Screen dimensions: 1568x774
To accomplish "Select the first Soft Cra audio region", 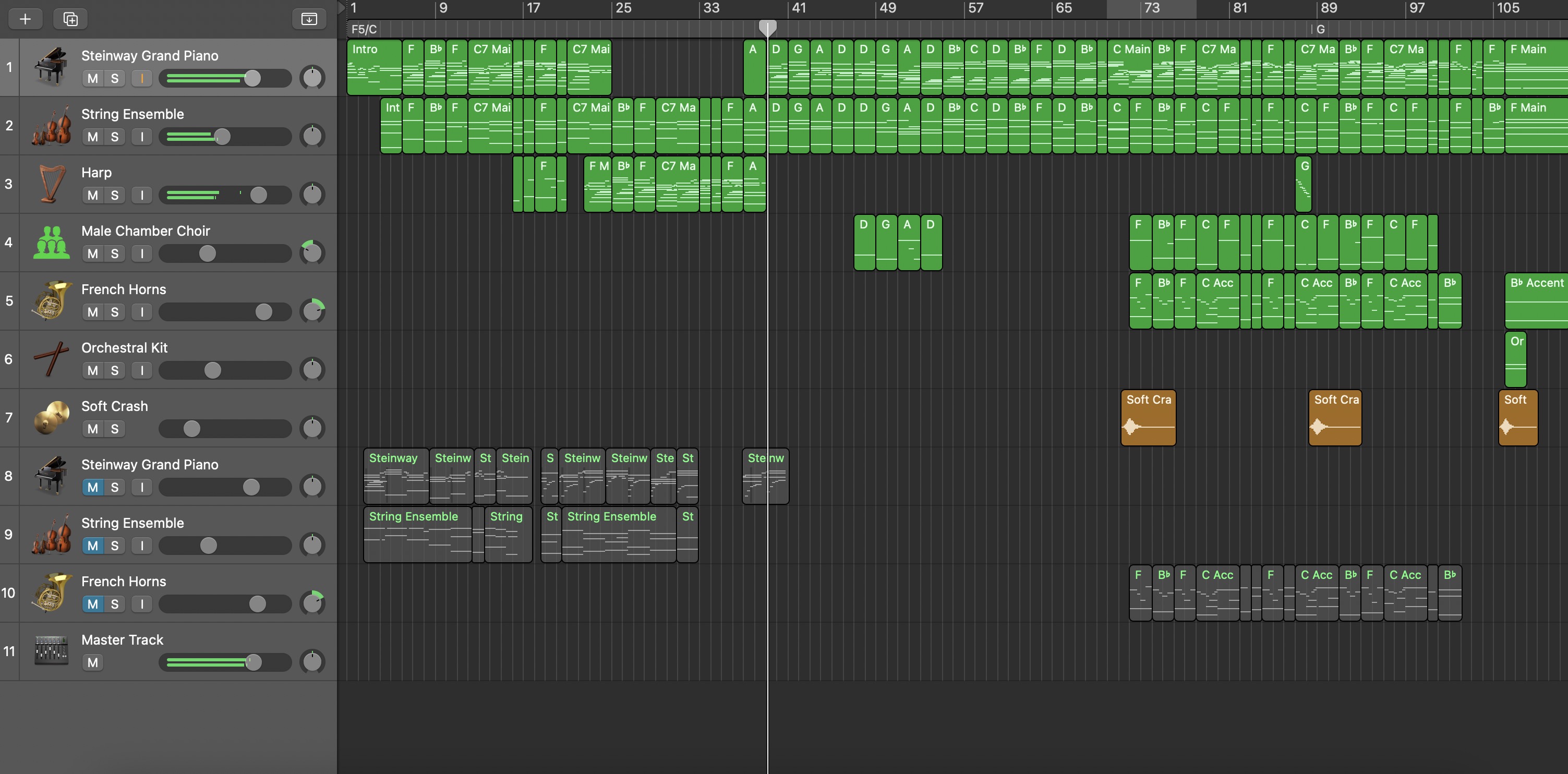I will point(1148,418).
